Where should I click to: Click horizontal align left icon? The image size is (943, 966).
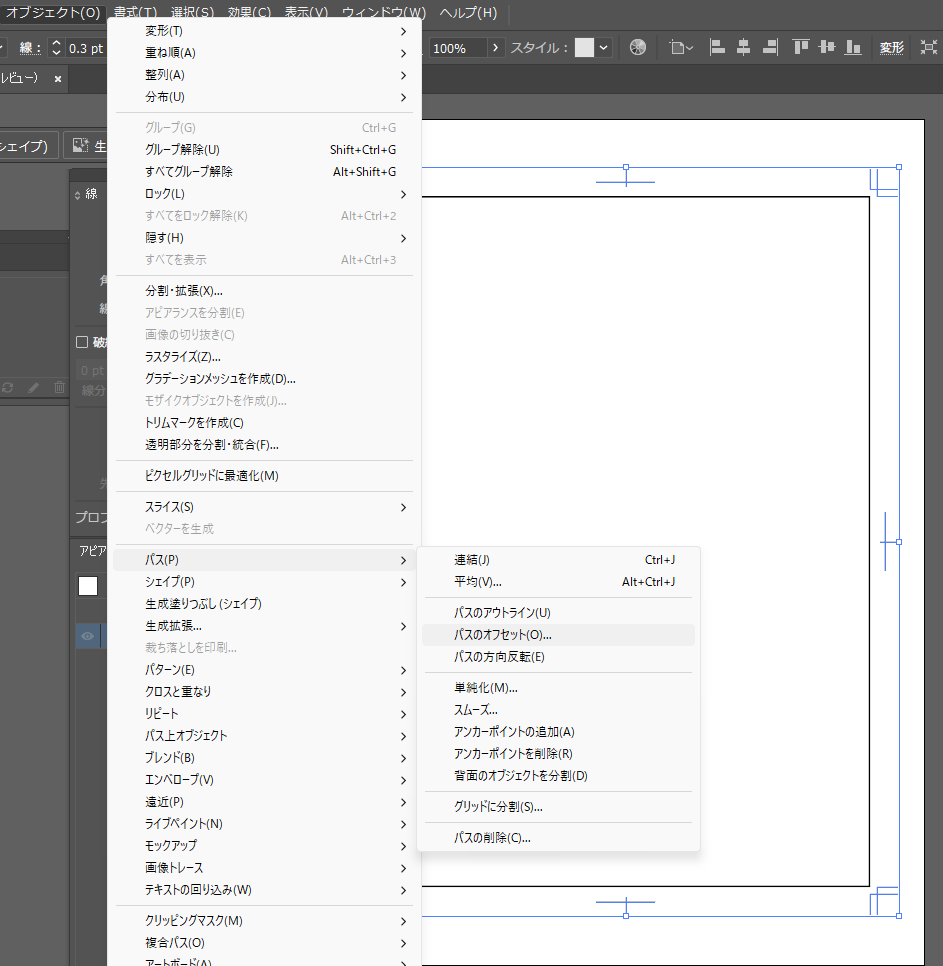718,47
